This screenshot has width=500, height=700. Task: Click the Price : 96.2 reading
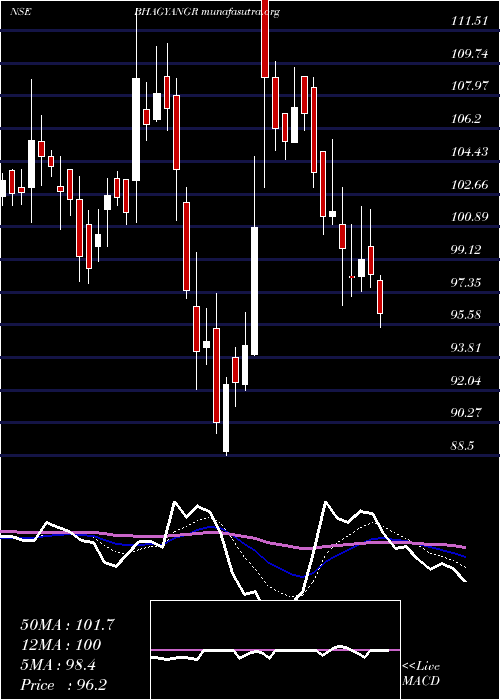pos(64,685)
